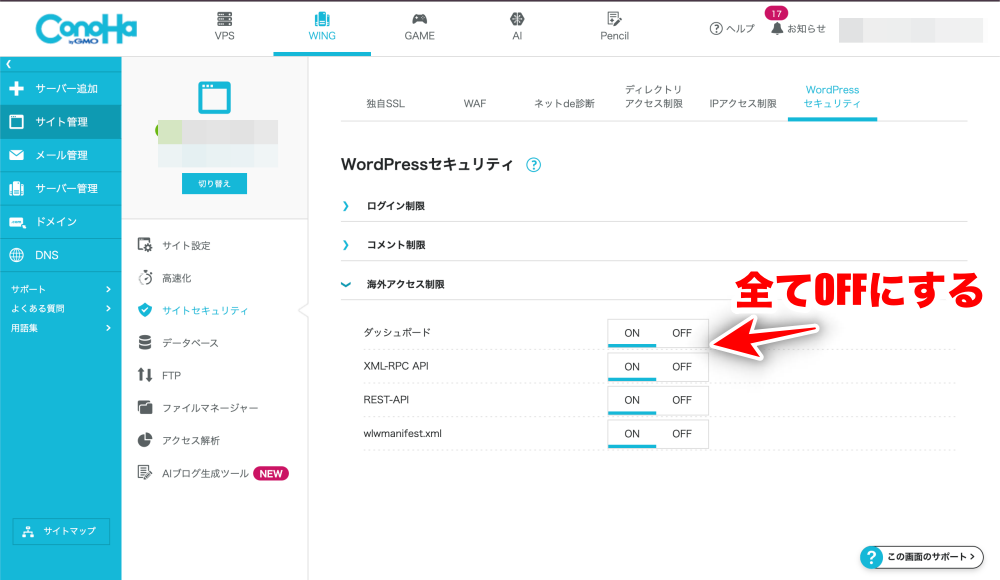The image size is (1000, 580).
Task: Open the GAME service icon
Action: 419,20
